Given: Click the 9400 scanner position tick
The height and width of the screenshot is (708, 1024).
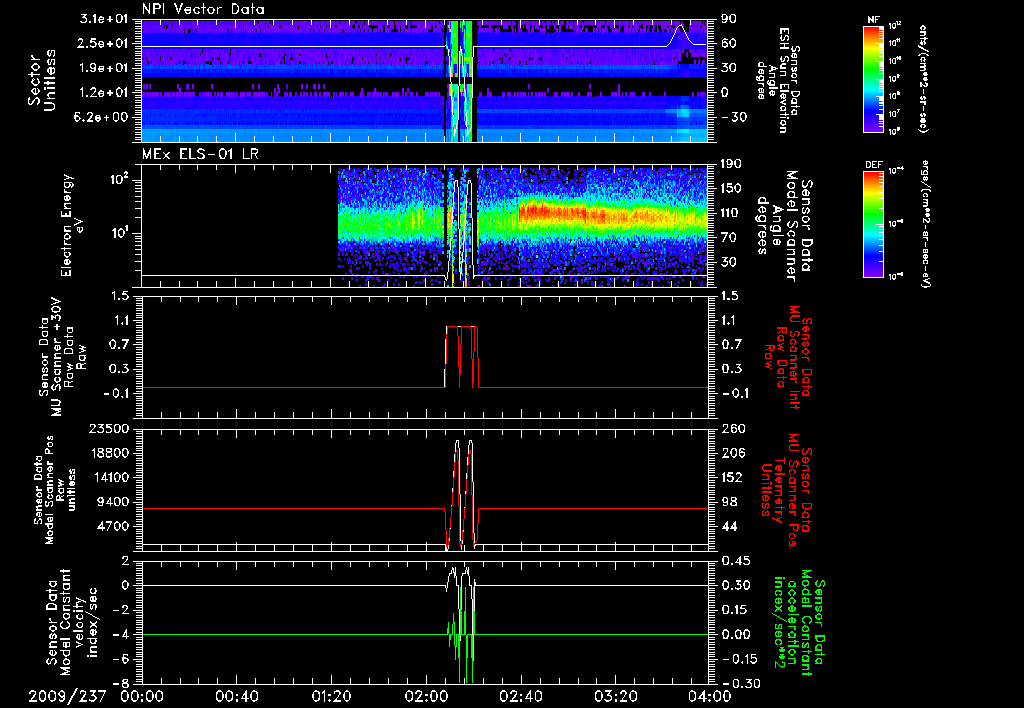Looking at the screenshot, I should point(113,502).
